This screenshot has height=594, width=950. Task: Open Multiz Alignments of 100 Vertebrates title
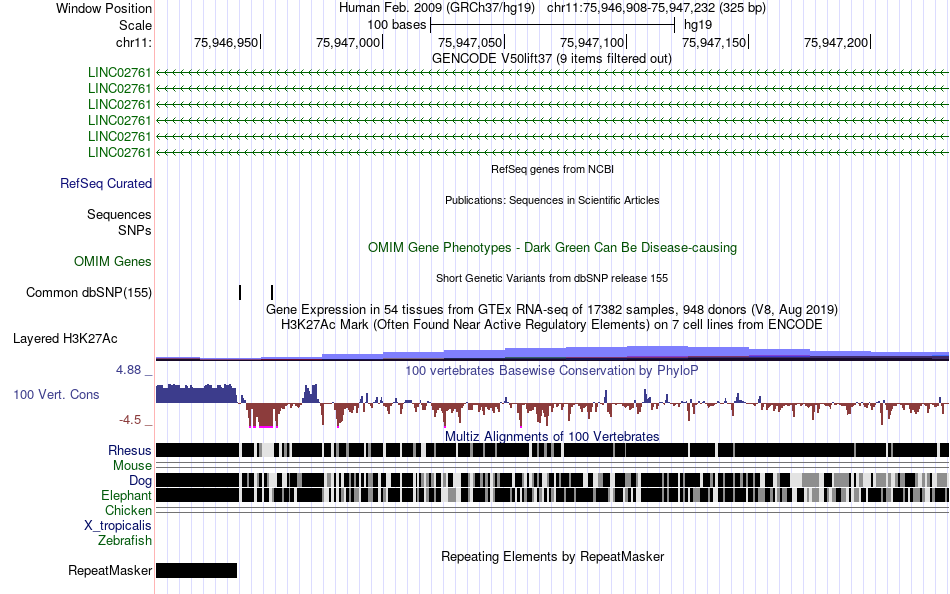click(x=552, y=436)
